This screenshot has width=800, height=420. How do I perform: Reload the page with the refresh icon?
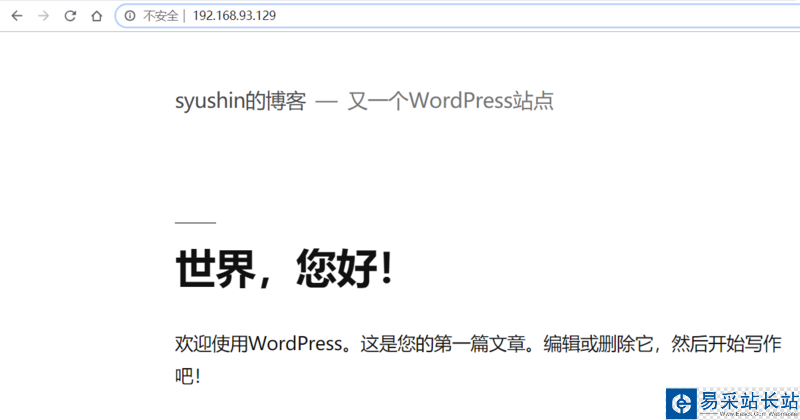(70, 16)
